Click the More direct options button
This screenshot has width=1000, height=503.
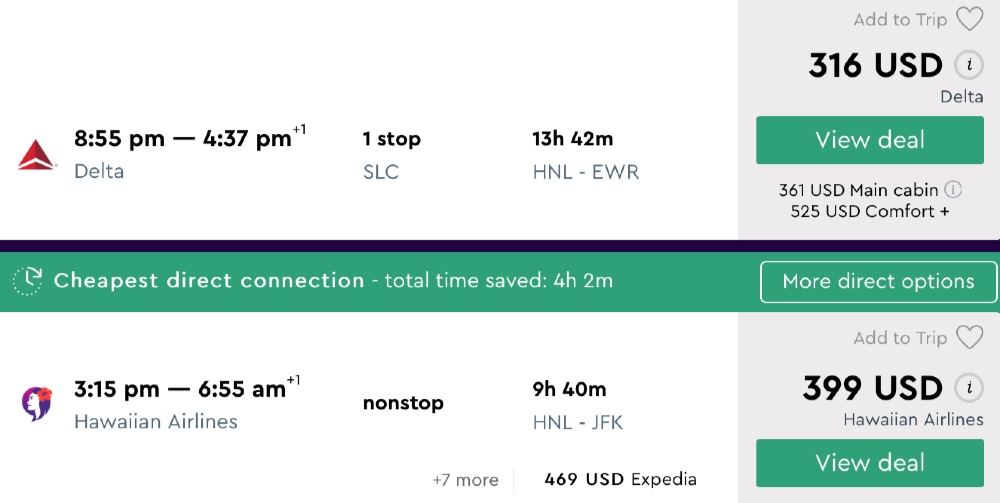click(878, 281)
